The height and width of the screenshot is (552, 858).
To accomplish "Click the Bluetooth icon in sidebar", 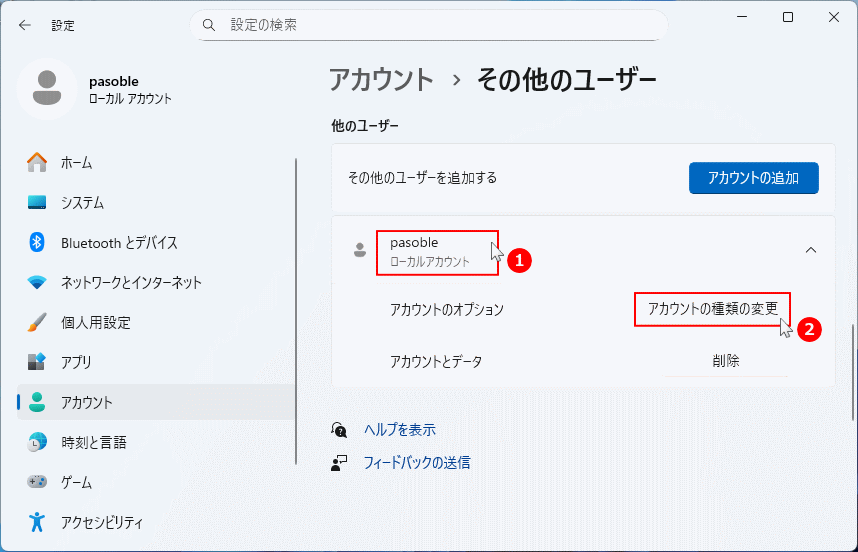I will coord(37,242).
